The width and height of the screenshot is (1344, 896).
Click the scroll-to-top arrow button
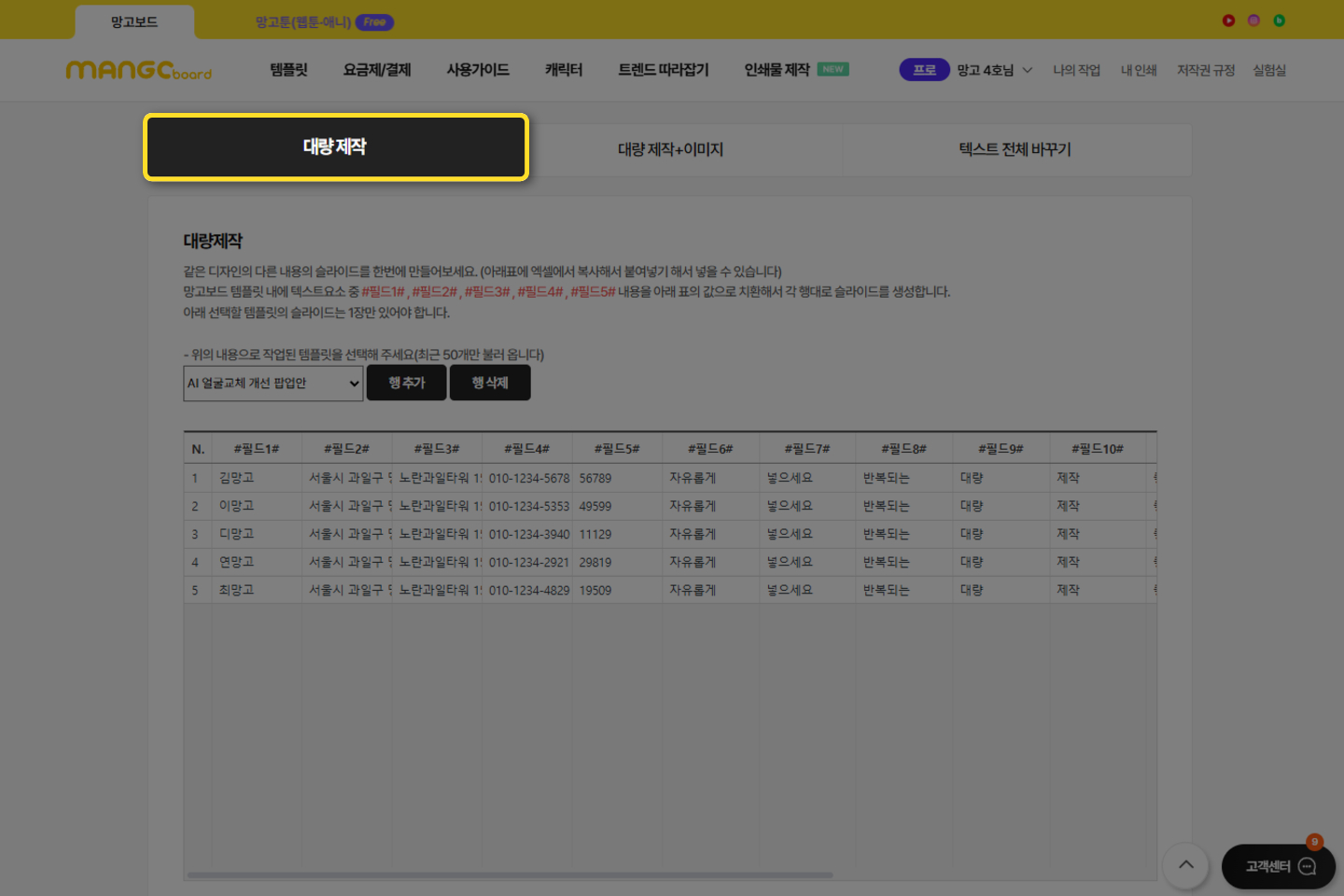click(1185, 865)
